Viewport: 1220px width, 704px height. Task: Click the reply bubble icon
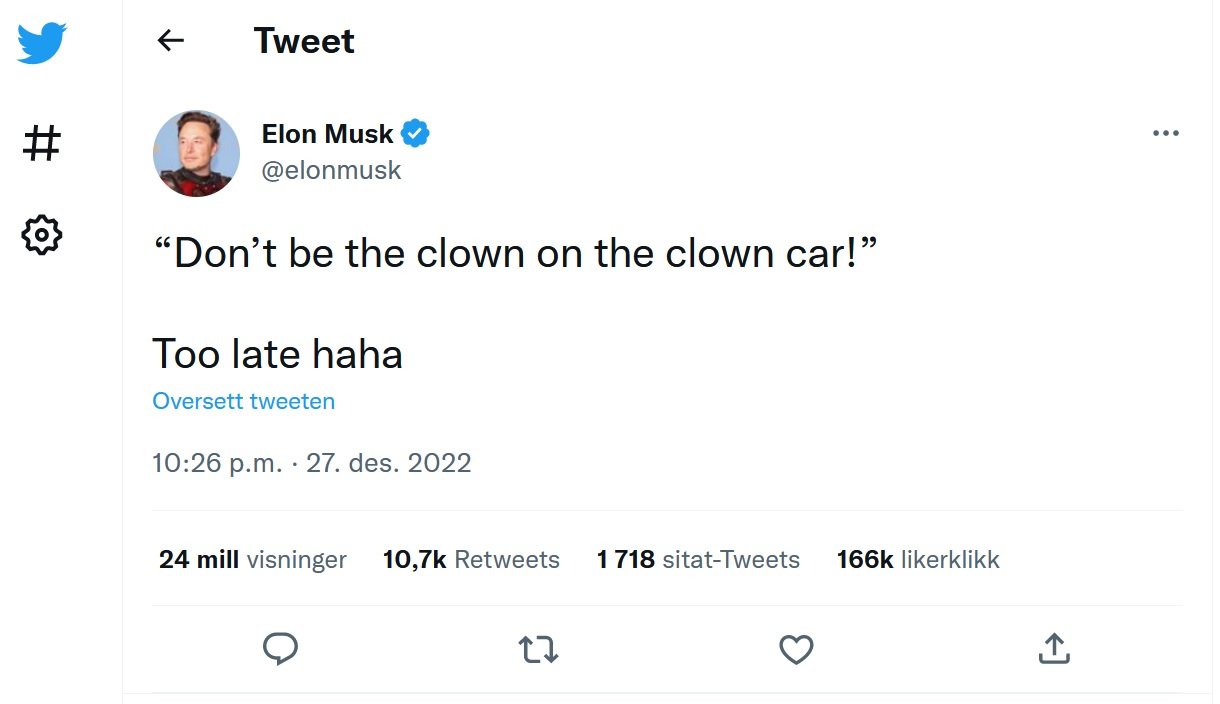tap(280, 649)
